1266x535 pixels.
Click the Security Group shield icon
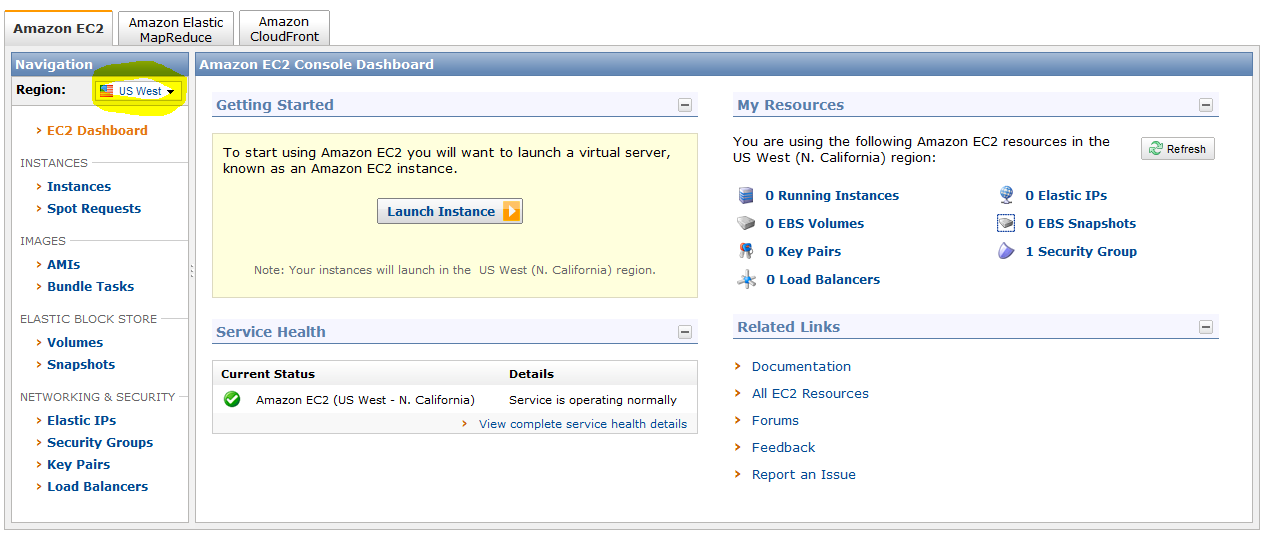(1006, 252)
